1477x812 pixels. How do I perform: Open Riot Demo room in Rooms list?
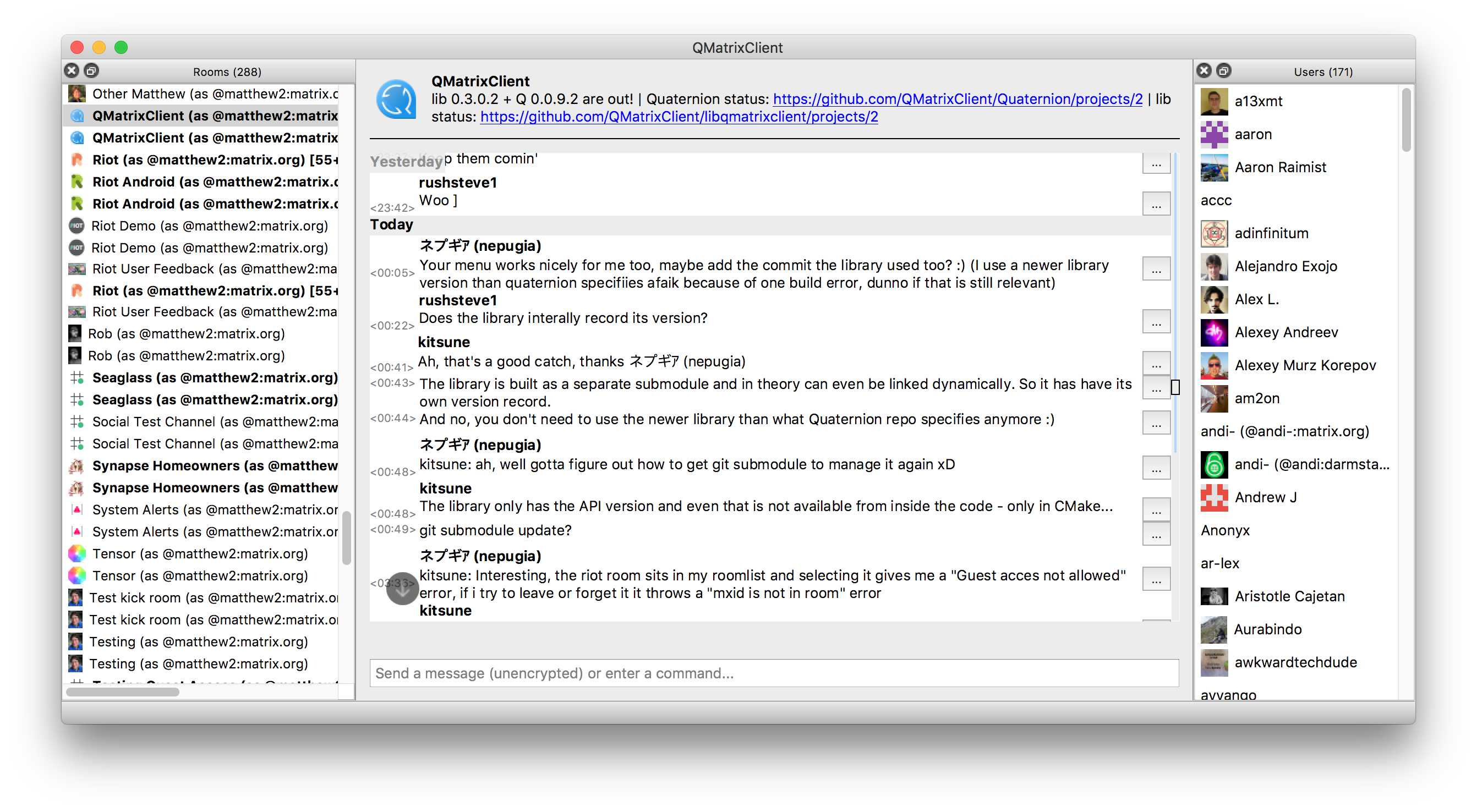tap(209, 226)
